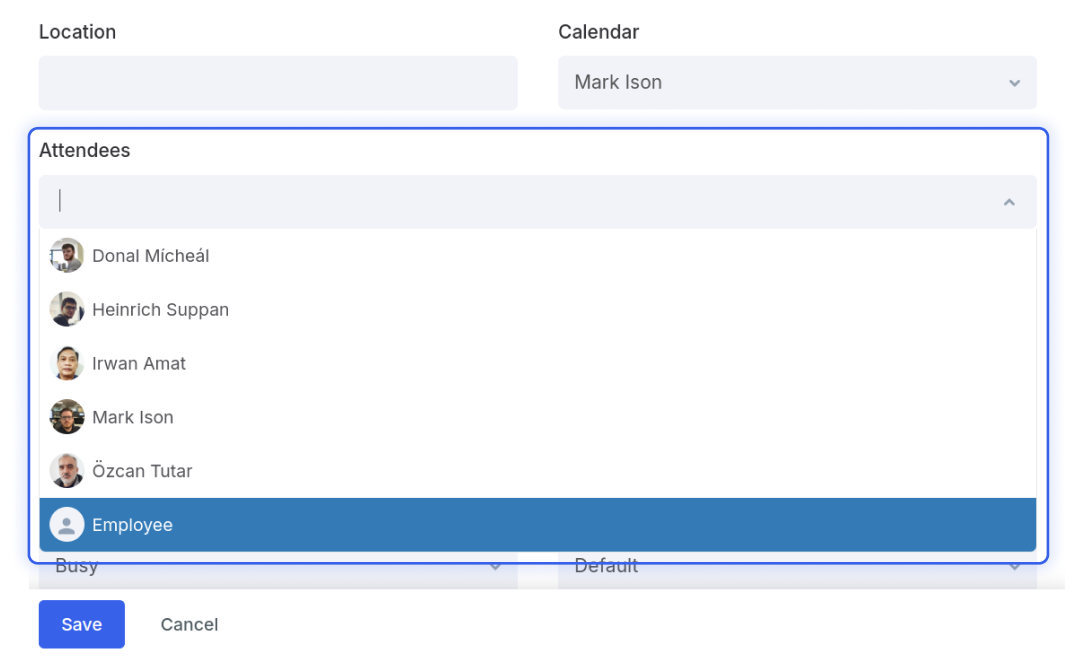
Task: Click Irwan Amat's avatar photo
Action: [67, 363]
